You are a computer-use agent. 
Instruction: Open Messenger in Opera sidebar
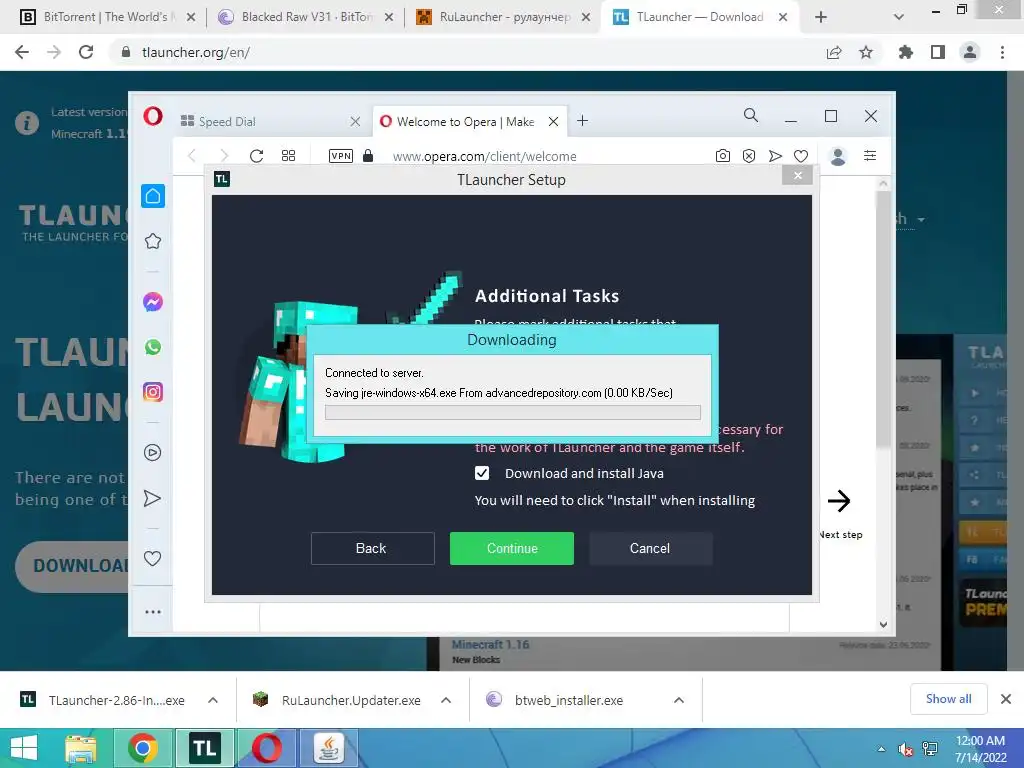coord(153,302)
